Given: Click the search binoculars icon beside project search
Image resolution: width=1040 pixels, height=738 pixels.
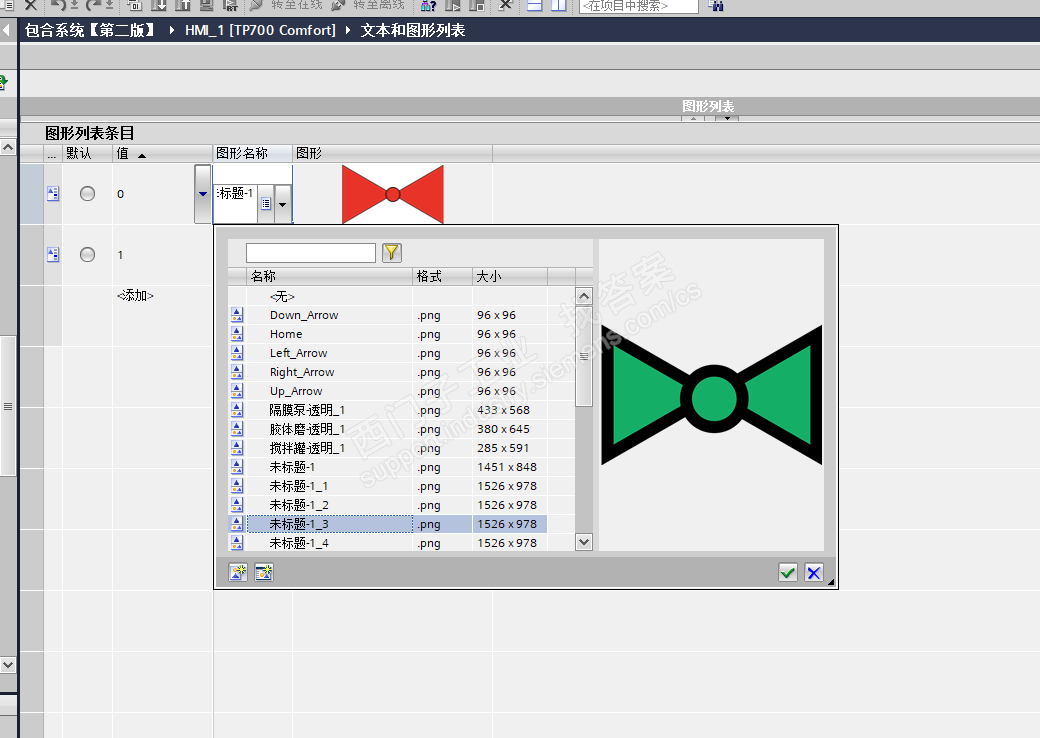Looking at the screenshot, I should pyautogui.click(x=716, y=5).
